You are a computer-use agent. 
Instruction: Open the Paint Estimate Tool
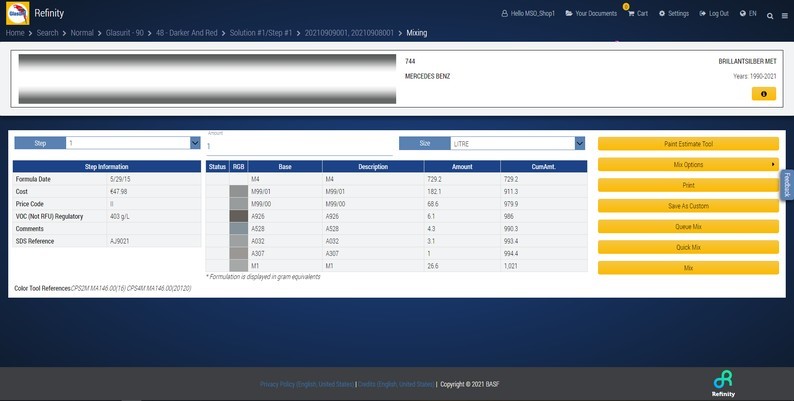[x=688, y=144]
